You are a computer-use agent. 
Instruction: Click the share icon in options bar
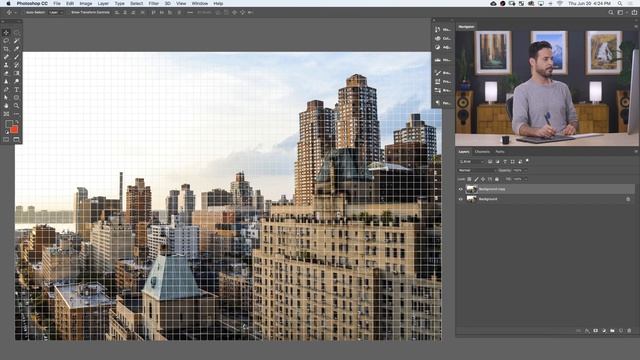(x=634, y=13)
